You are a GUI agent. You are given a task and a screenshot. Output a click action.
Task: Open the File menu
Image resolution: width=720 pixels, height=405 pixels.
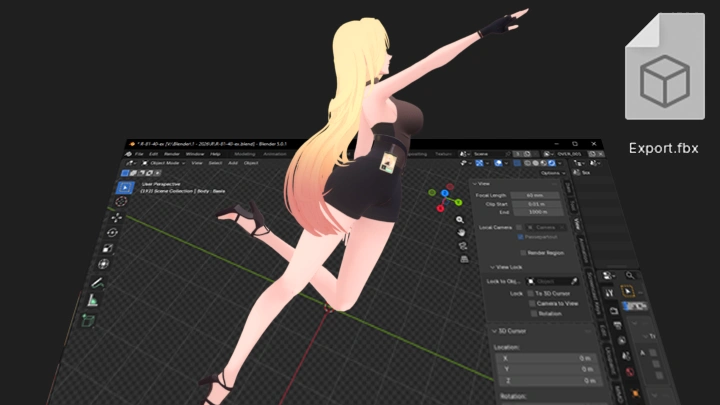click(138, 154)
